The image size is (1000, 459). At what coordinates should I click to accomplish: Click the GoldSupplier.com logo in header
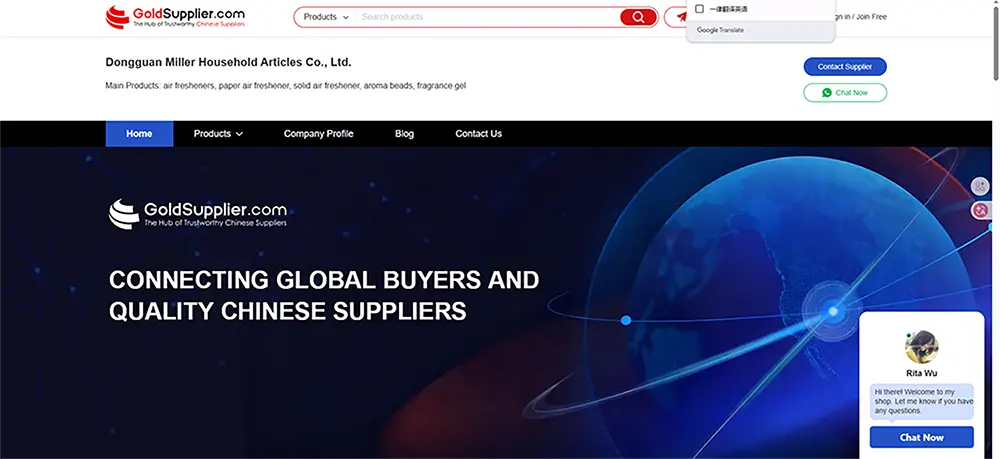coord(175,16)
